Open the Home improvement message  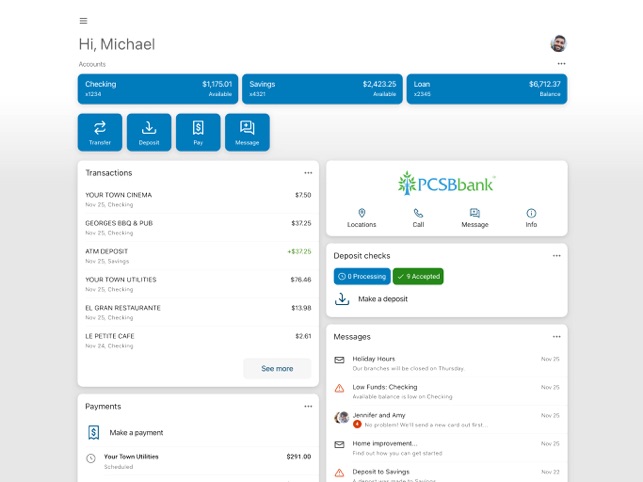tap(447, 448)
